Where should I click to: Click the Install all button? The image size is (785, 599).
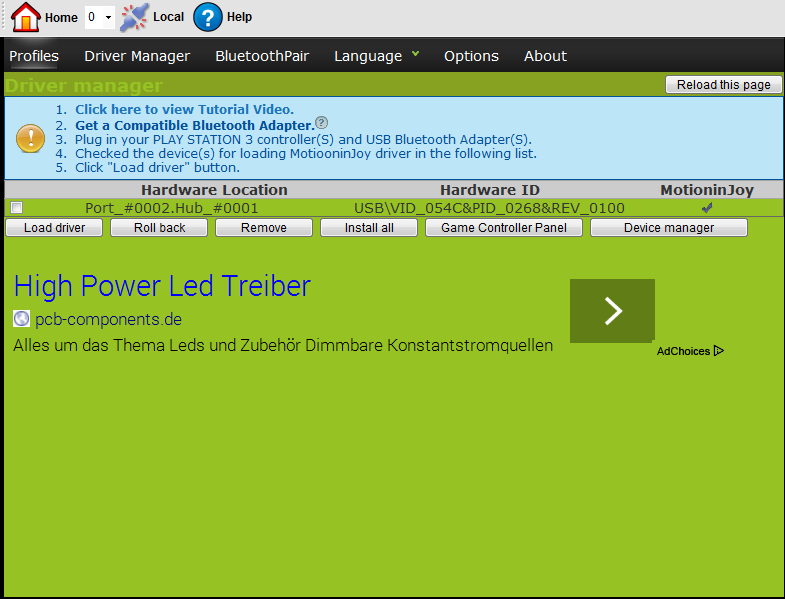click(369, 227)
